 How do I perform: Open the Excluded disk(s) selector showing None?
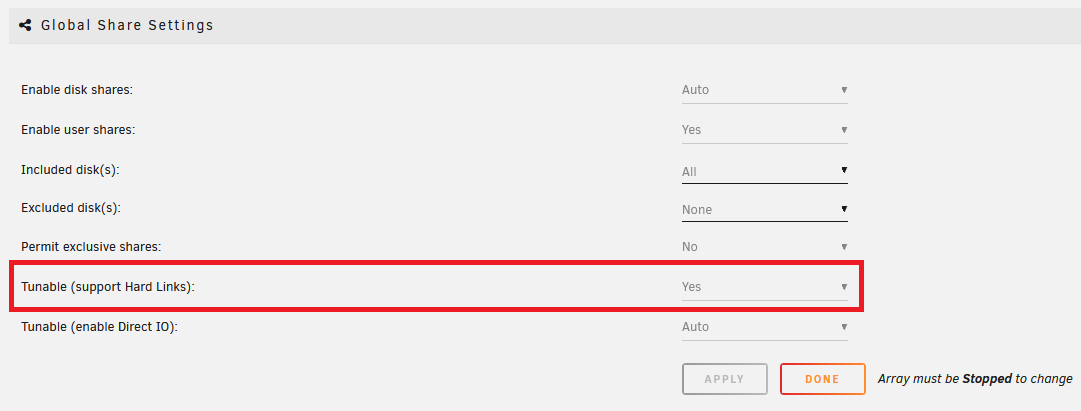coord(764,210)
